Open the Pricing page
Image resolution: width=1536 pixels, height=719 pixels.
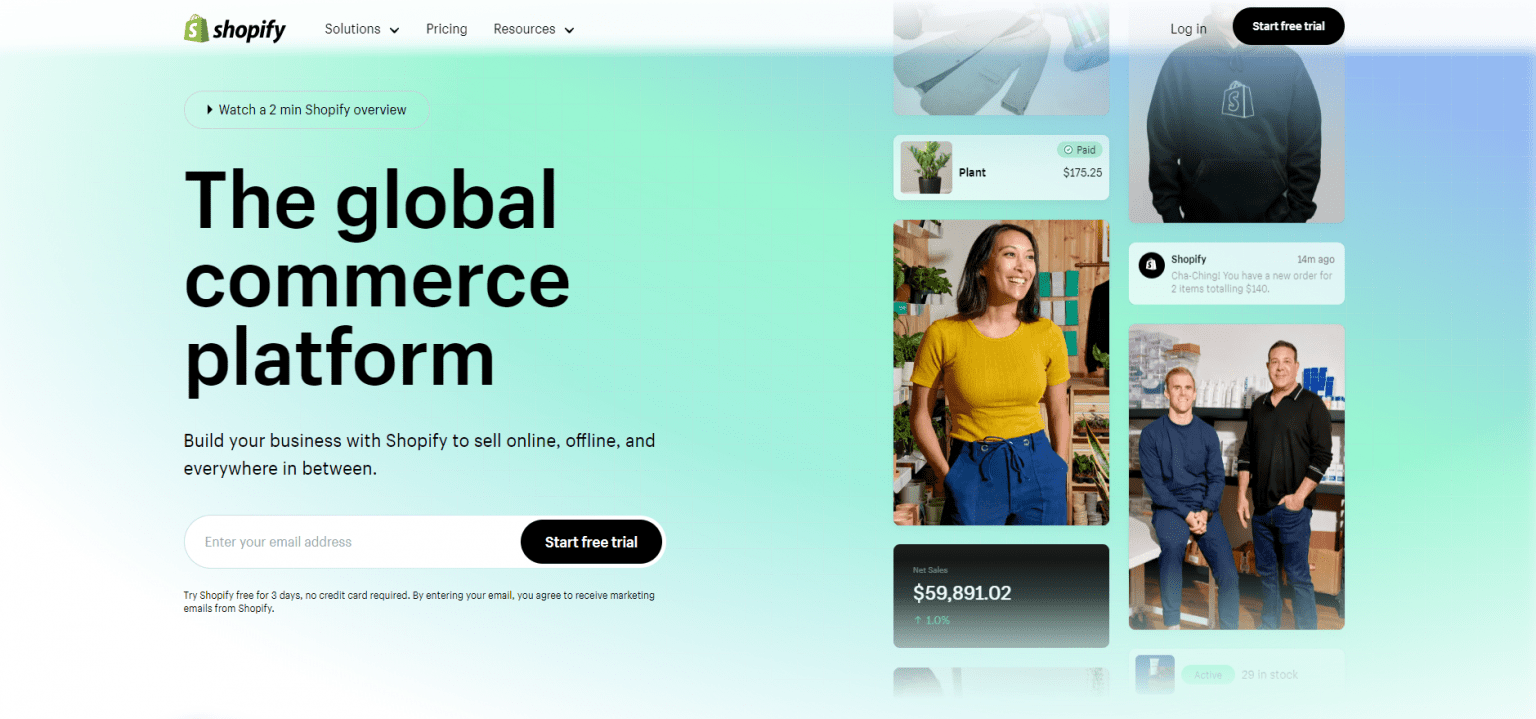(446, 29)
